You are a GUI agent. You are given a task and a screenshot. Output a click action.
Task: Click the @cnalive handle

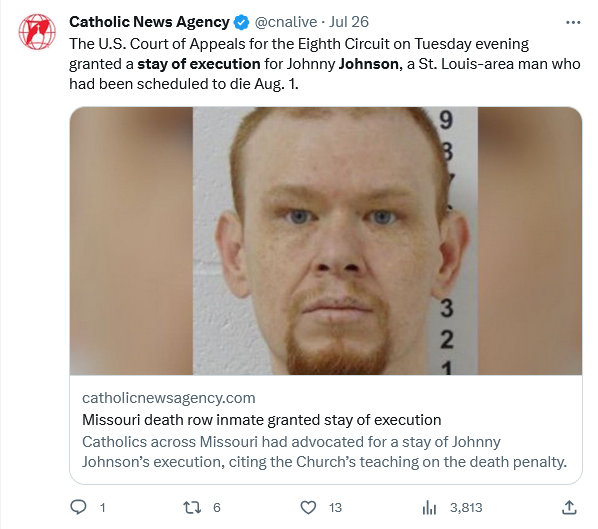[286, 22]
